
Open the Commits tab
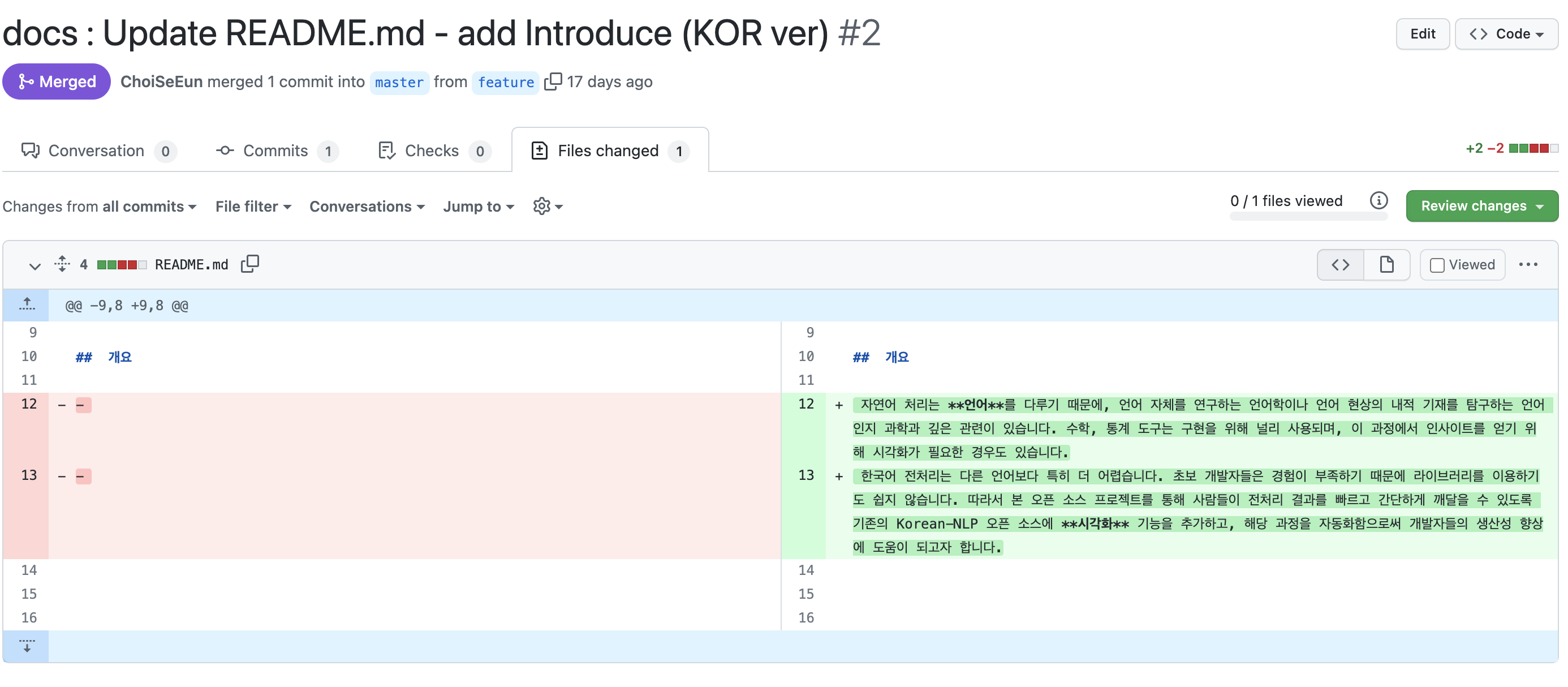click(x=275, y=151)
